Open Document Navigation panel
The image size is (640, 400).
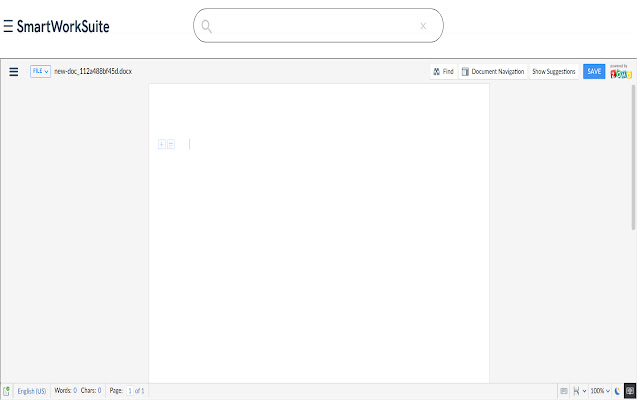pyautogui.click(x=493, y=71)
